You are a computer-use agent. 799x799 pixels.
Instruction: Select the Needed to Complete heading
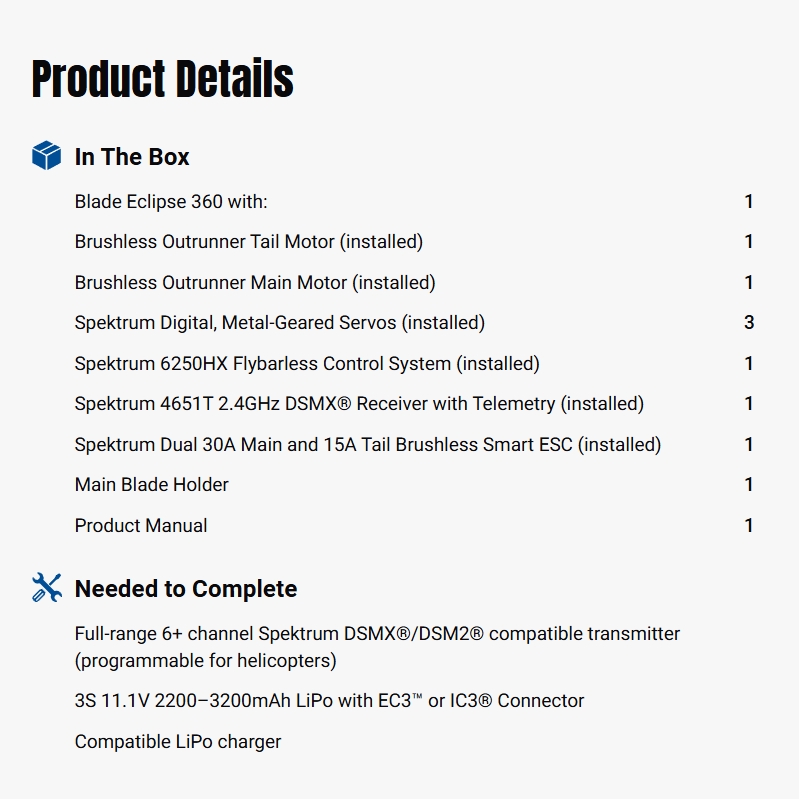[x=186, y=589]
